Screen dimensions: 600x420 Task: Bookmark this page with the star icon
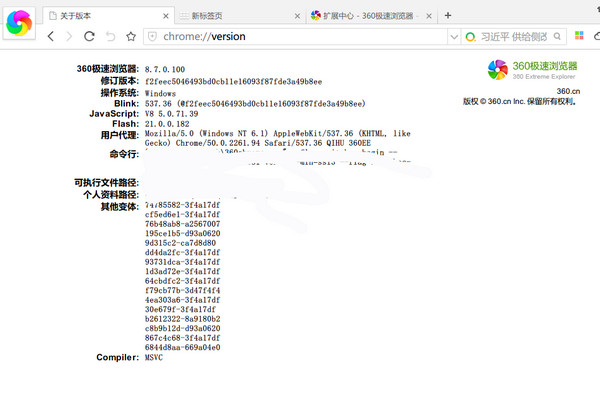click(x=131, y=36)
